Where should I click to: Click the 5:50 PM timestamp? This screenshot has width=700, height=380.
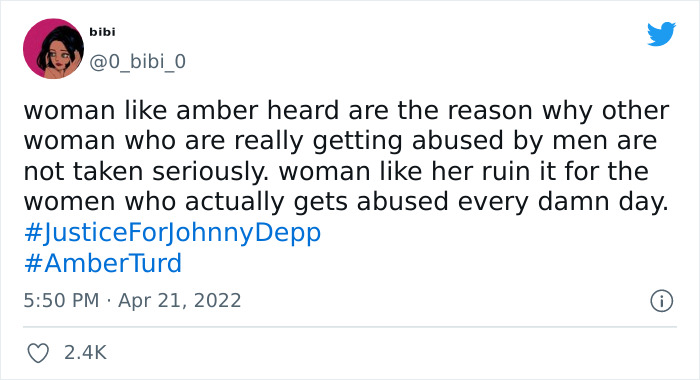pos(61,300)
